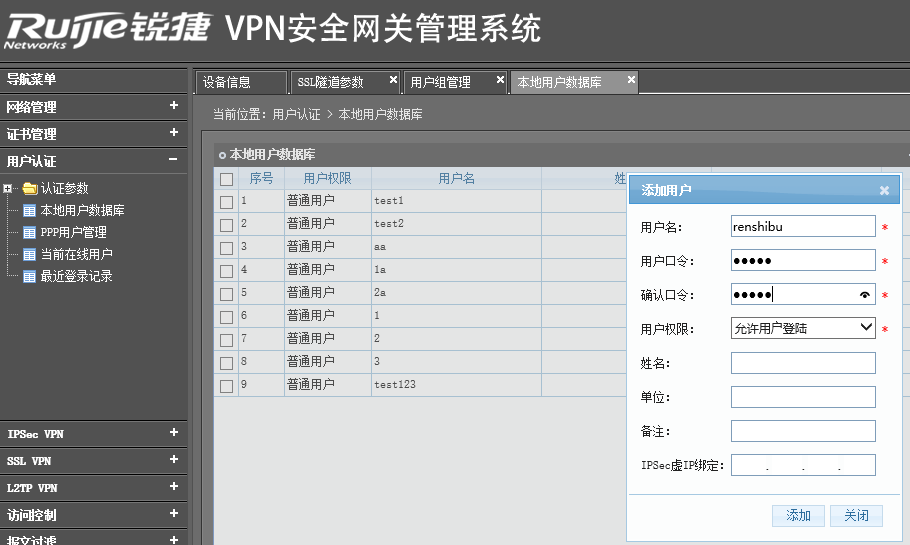The width and height of the screenshot is (910, 545).
Task: Click the table icon next to 当前在线用户
Action: click(29, 254)
